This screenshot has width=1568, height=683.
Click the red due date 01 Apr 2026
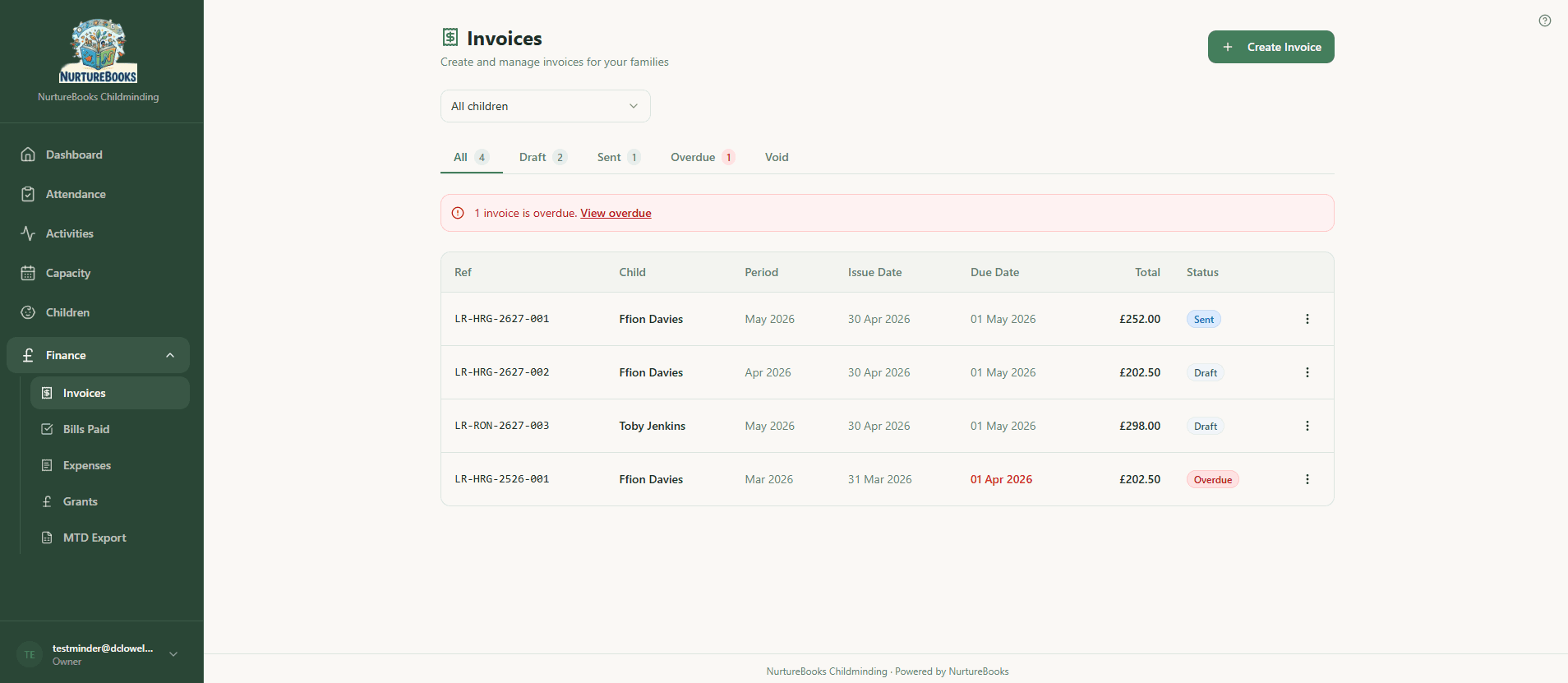pyautogui.click(x=1001, y=479)
